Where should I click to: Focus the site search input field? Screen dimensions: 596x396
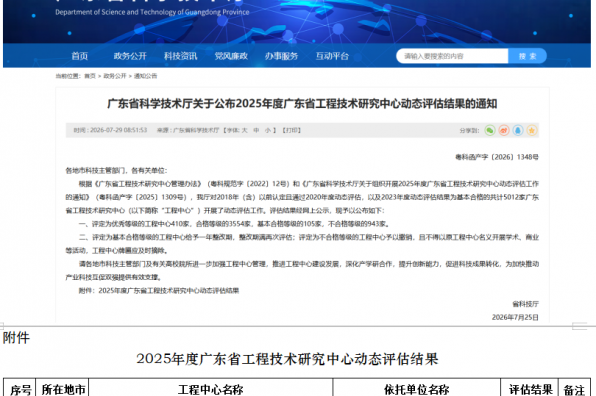452,56
